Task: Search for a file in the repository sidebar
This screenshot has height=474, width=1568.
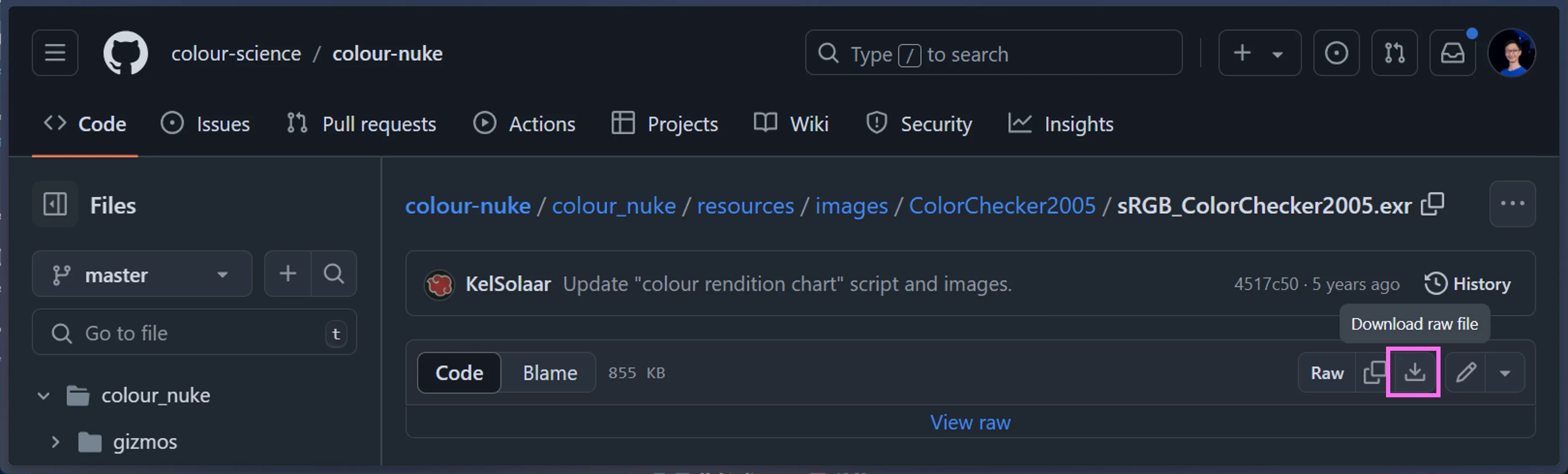Action: [334, 274]
